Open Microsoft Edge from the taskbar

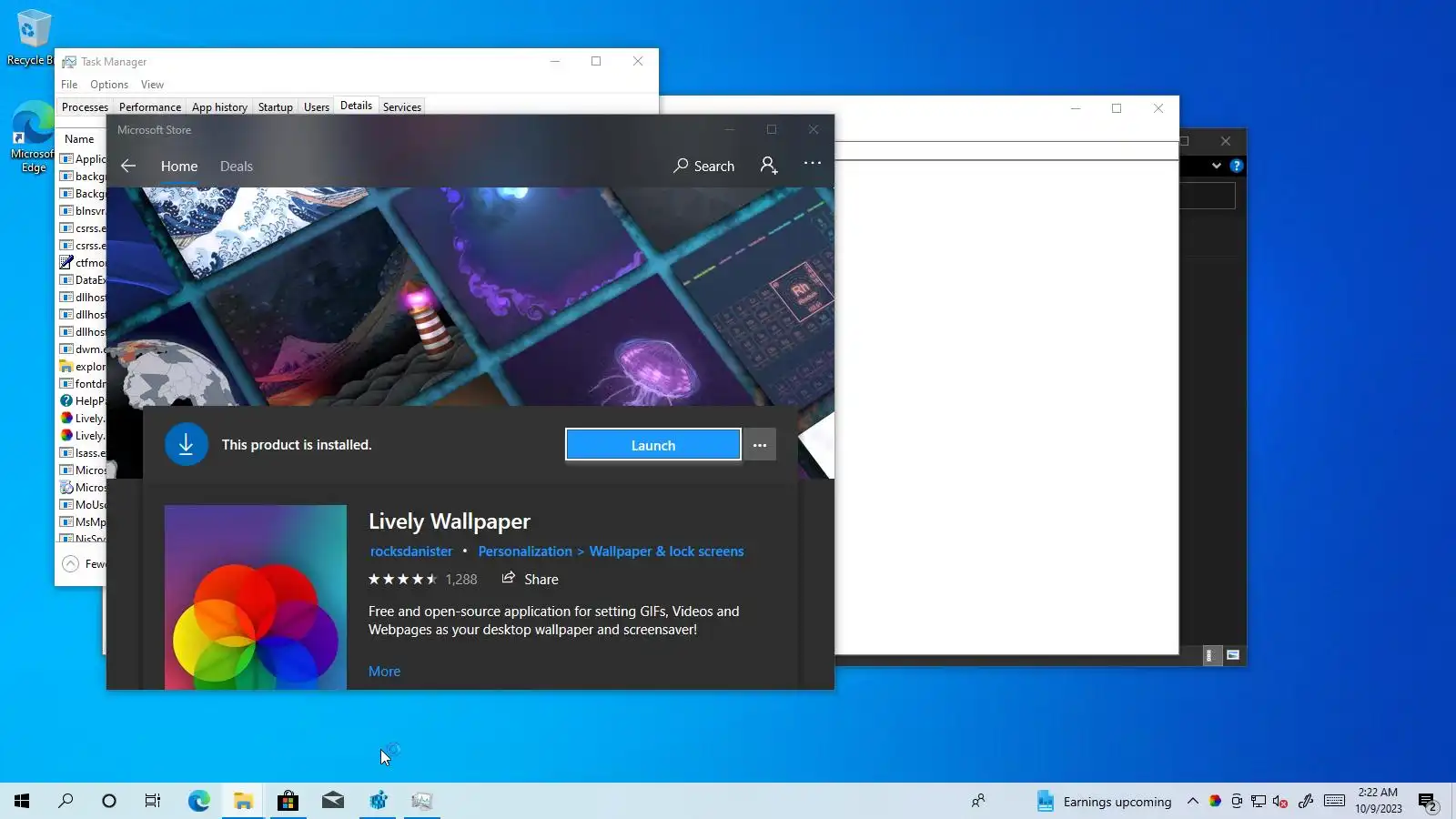tap(198, 801)
